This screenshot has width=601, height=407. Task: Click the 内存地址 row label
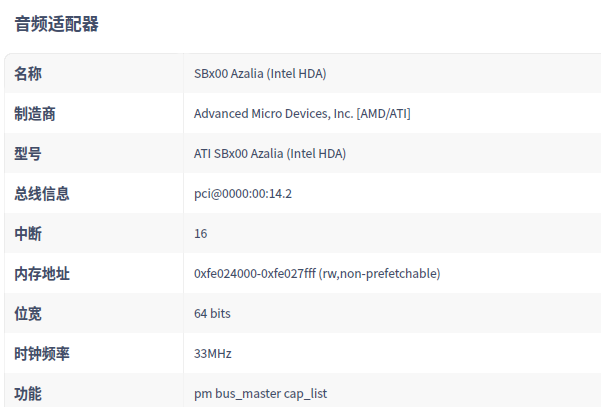tap(42, 274)
